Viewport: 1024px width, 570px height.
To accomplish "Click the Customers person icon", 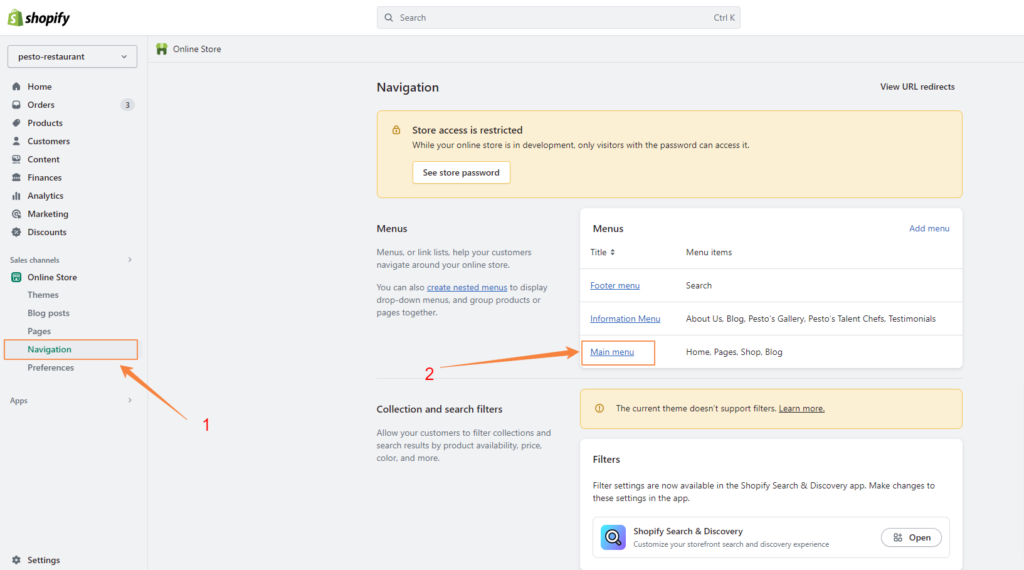I will [16, 141].
